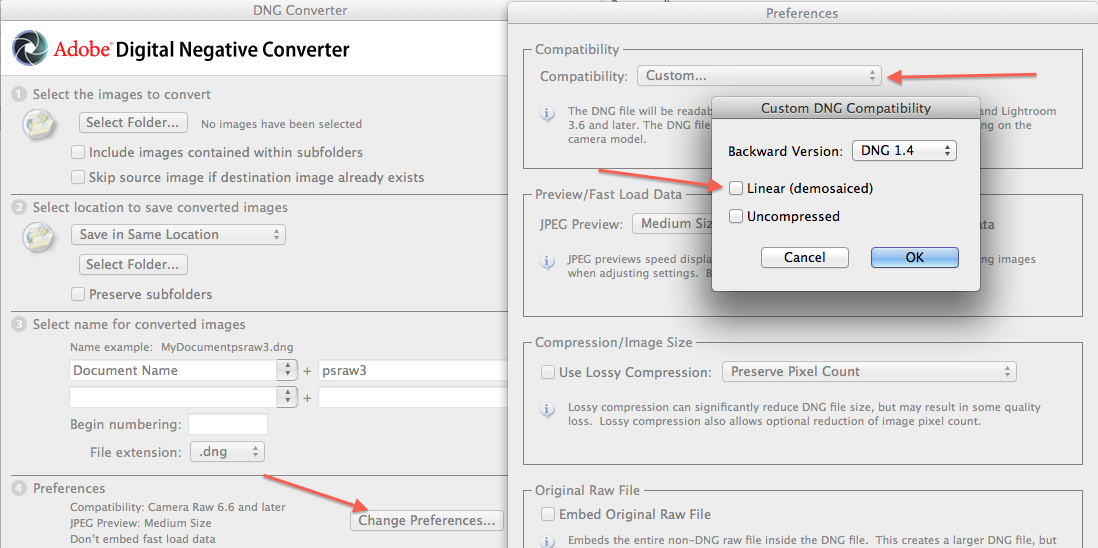Click 'No images have been selected' text
This screenshot has width=1098, height=548.
coord(282,125)
